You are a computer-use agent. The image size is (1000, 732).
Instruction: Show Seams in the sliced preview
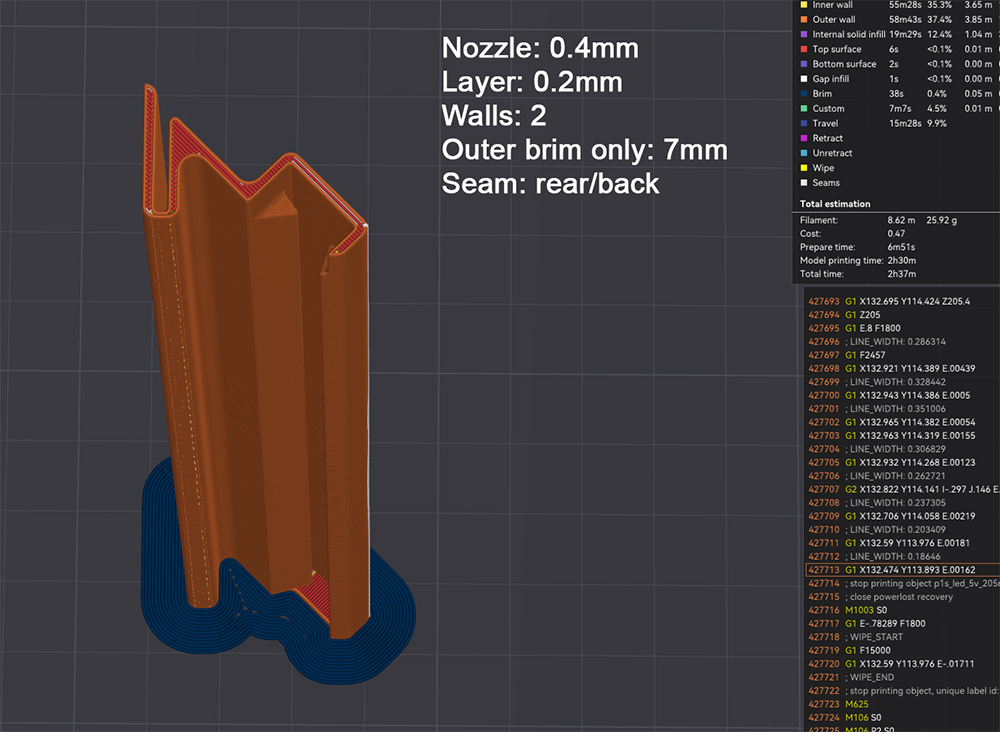(x=826, y=183)
